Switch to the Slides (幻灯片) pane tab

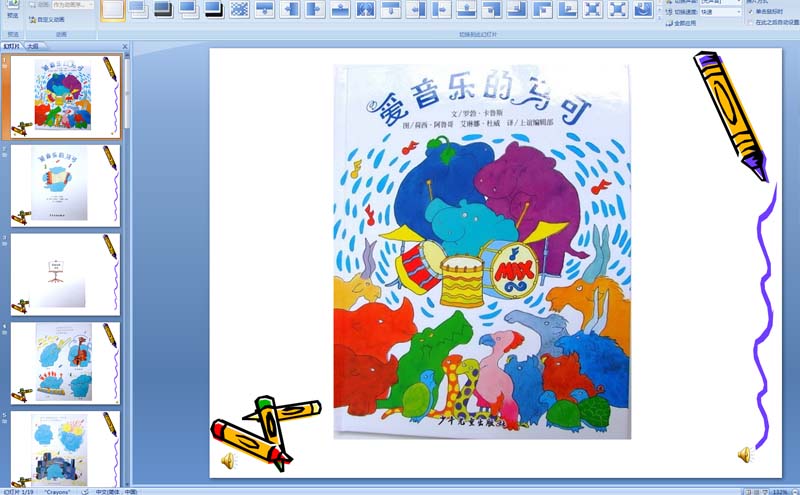[11, 46]
